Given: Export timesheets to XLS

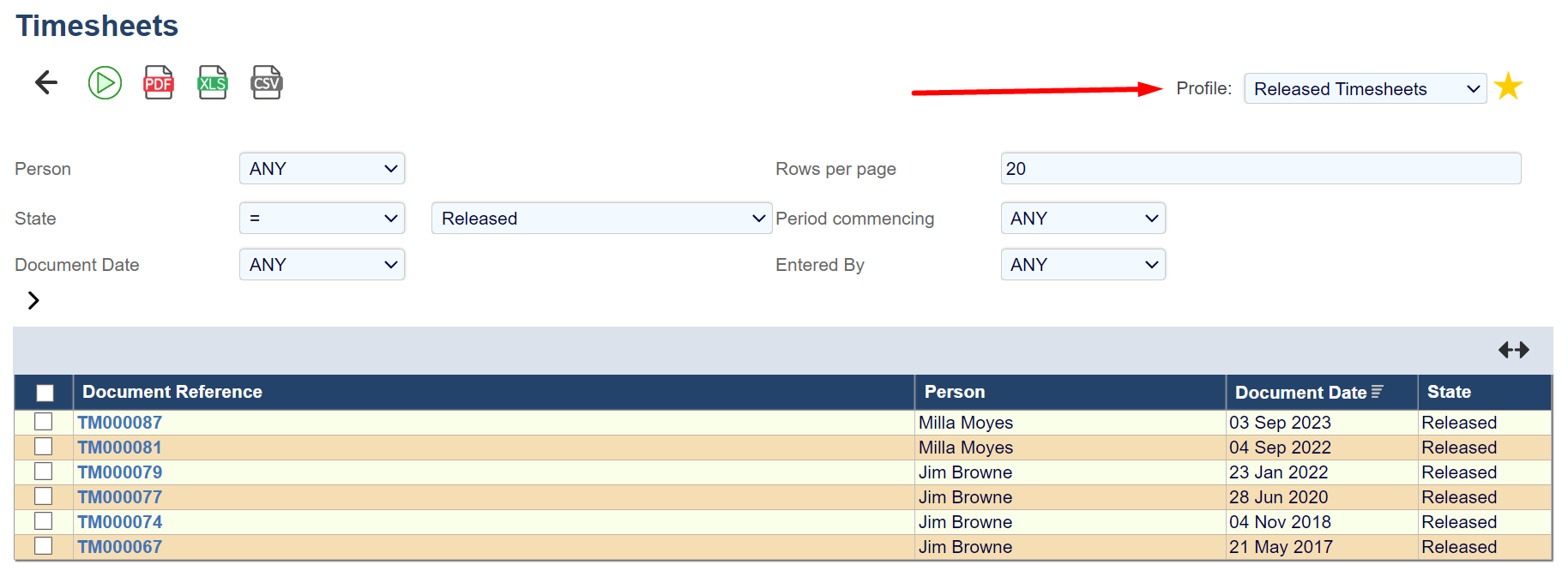Looking at the screenshot, I should 212,83.
